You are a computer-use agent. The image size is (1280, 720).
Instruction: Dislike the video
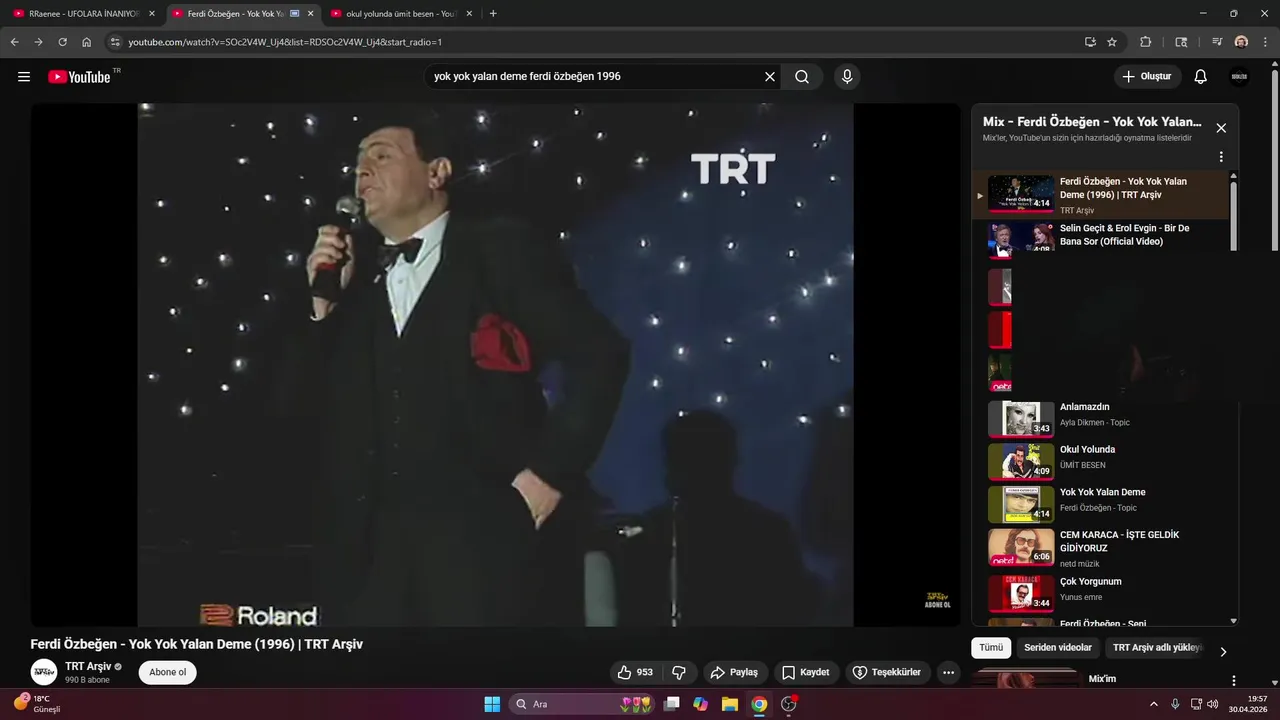(x=679, y=672)
